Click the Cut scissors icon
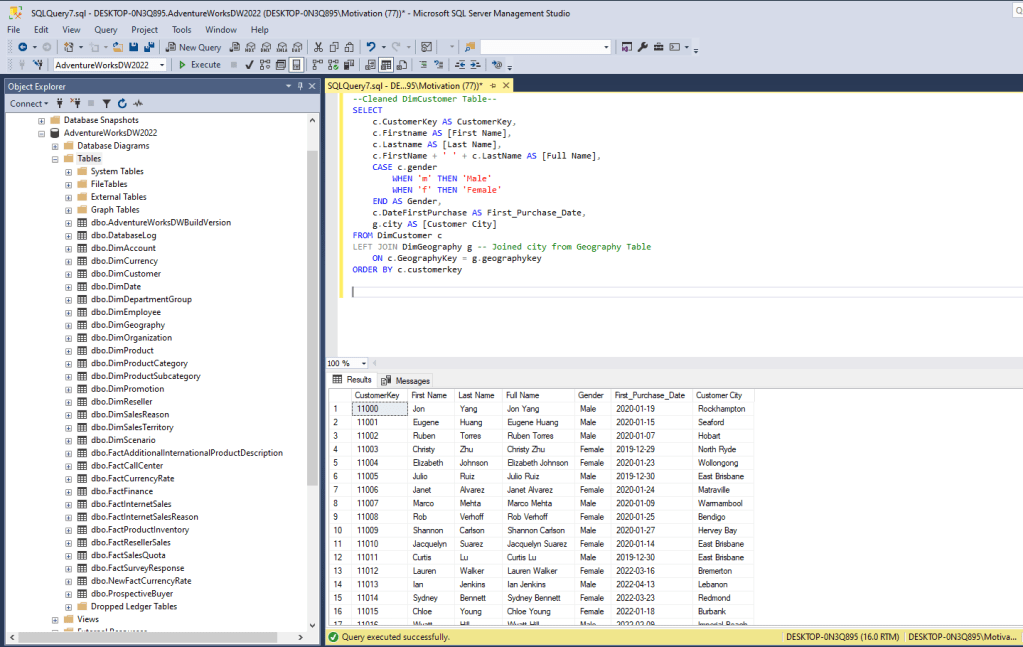Screen dimensions: 1023x647 click(318, 47)
